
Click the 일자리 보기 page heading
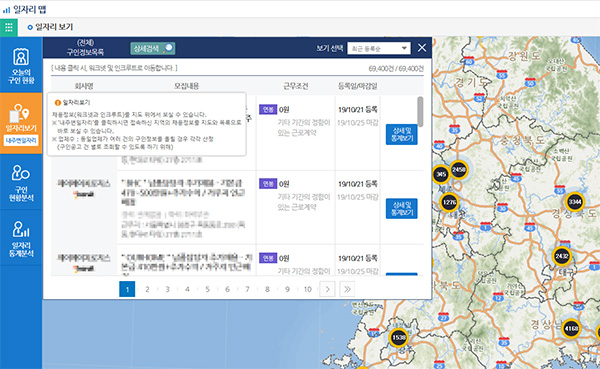click(54, 27)
